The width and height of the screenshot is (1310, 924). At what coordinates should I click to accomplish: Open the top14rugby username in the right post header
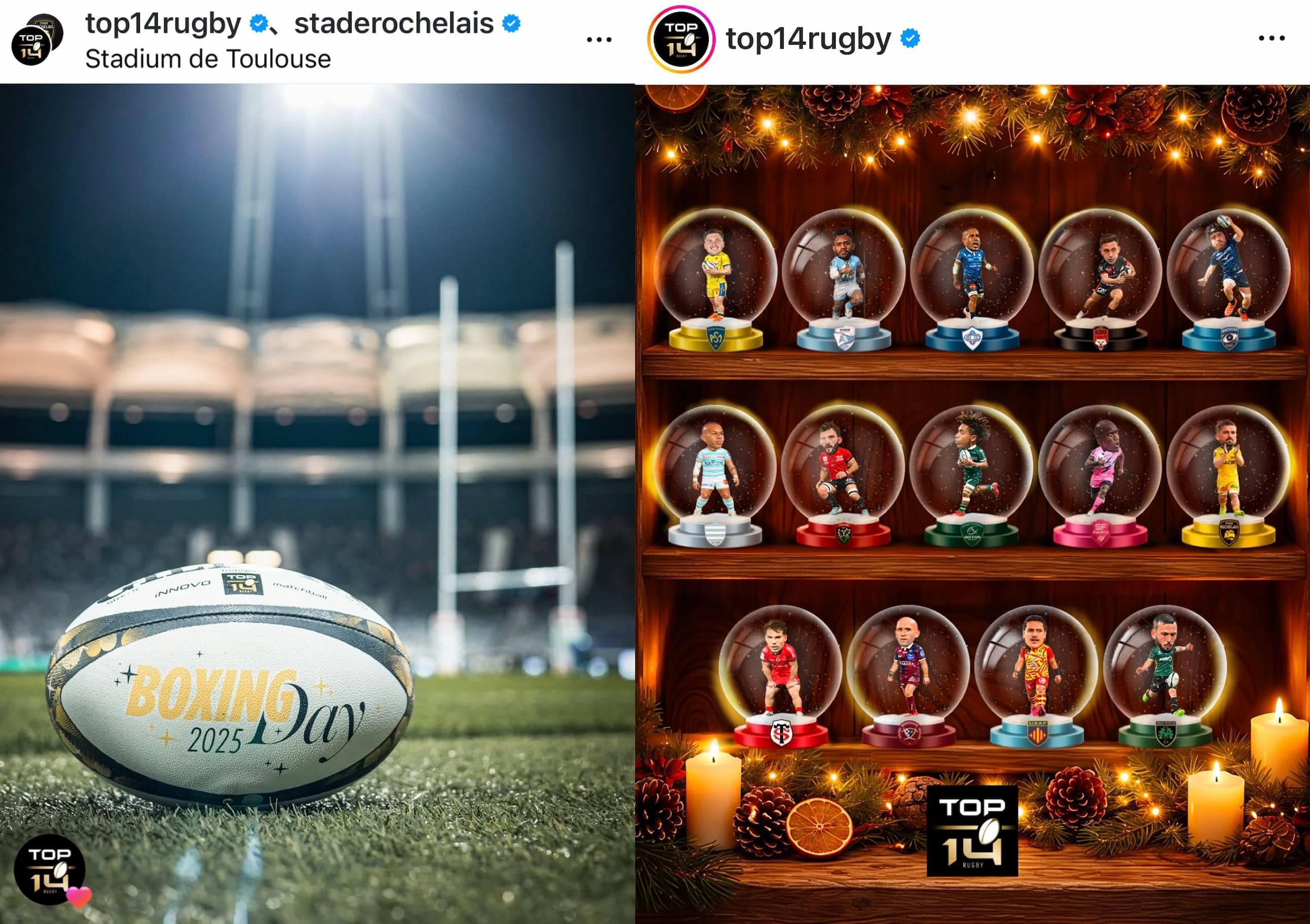pyautogui.click(x=808, y=39)
